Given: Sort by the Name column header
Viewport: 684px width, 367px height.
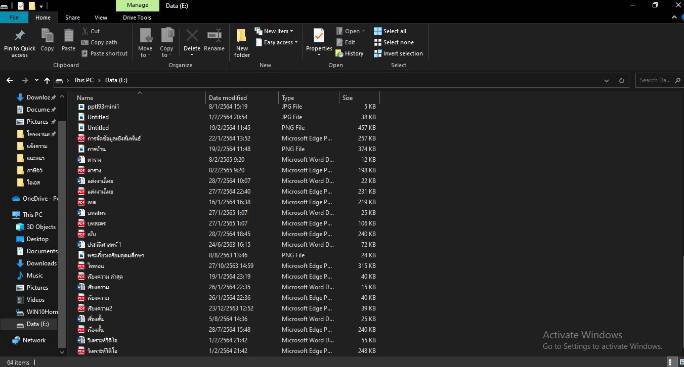Looking at the screenshot, I should pyautogui.click(x=139, y=98).
